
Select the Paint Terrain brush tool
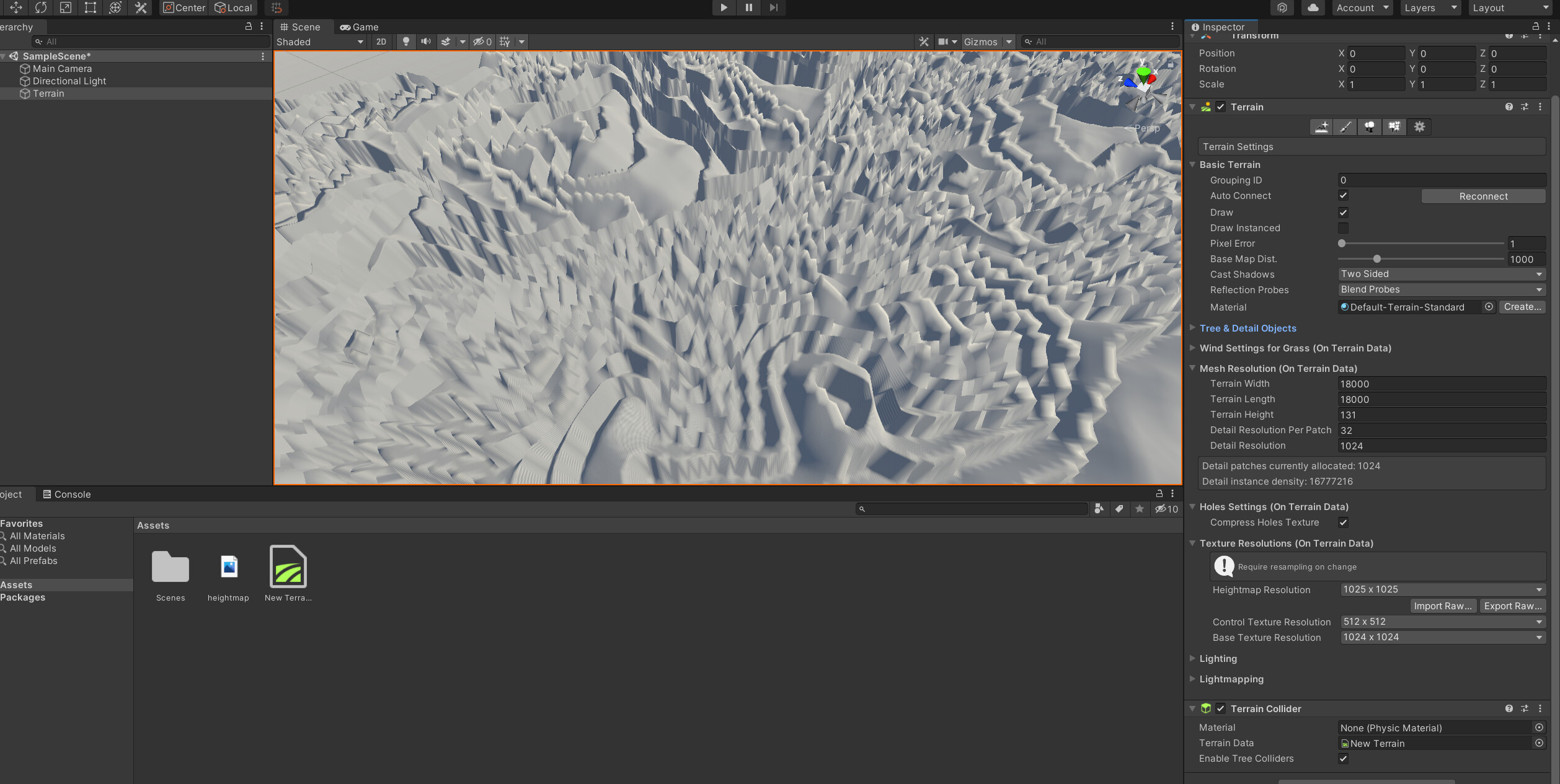(1345, 126)
